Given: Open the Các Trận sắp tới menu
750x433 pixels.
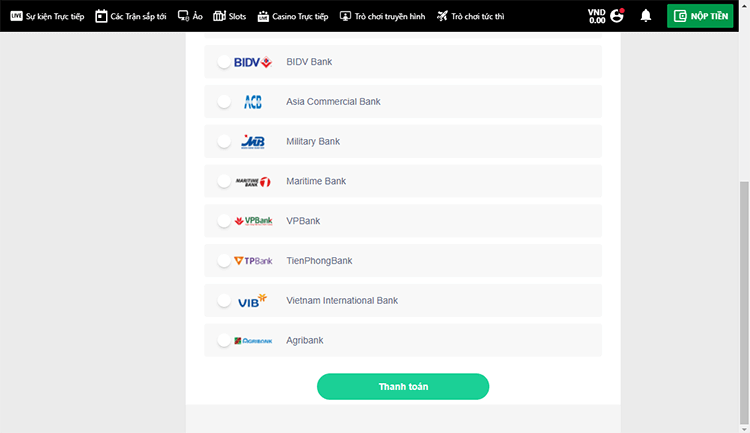Looking at the screenshot, I should coord(131,16).
